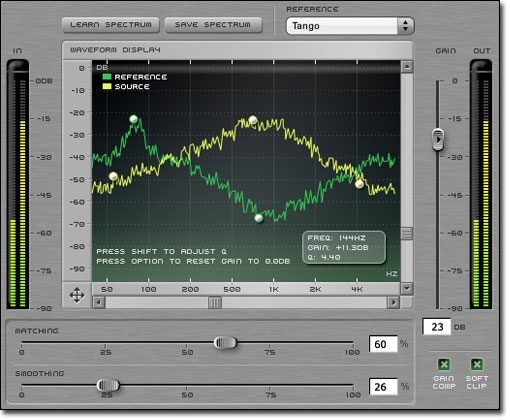Click the 50 tick on Smoothing scale
The height and width of the screenshot is (420, 510).
tap(187, 395)
